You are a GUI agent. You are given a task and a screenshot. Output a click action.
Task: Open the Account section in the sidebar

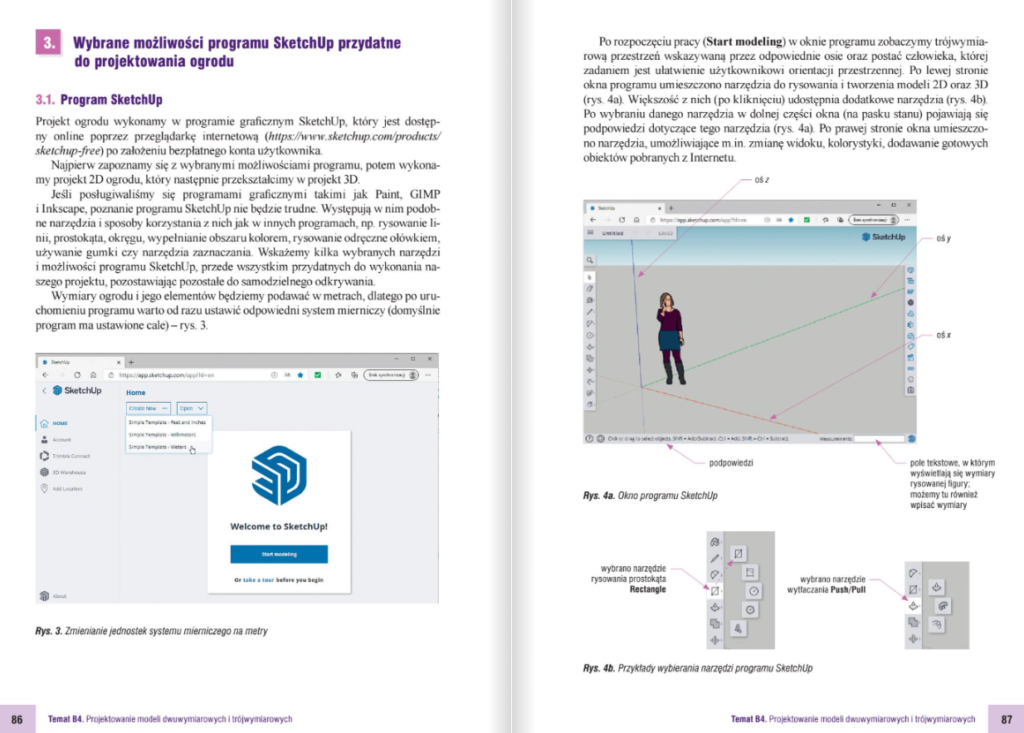pos(56,440)
